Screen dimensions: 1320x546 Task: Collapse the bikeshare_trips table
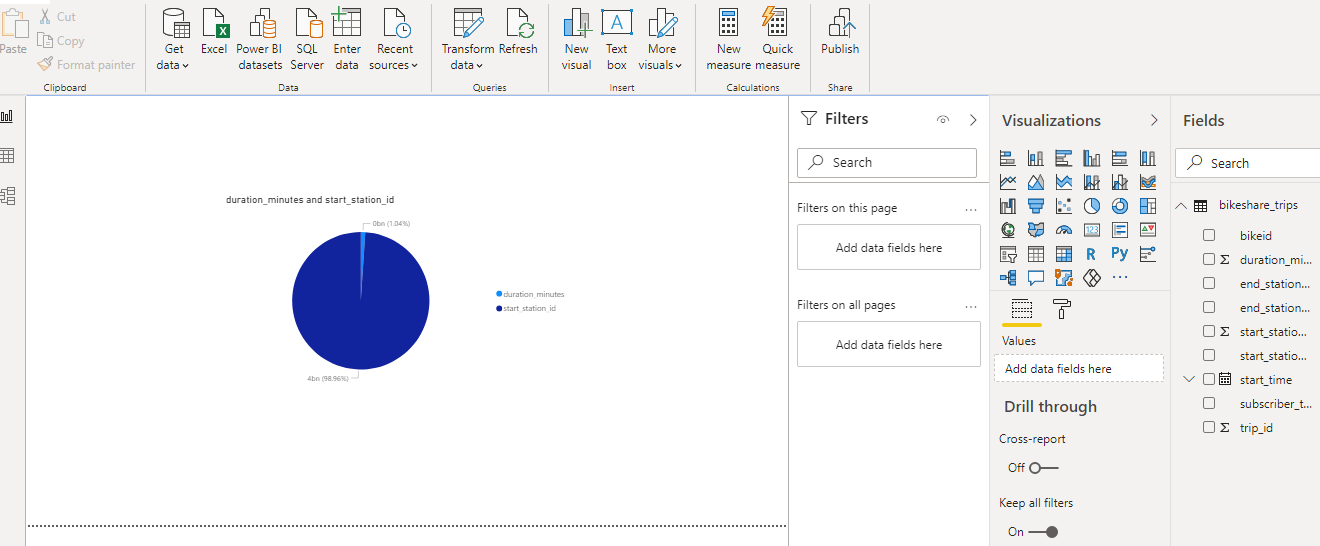[1182, 206]
